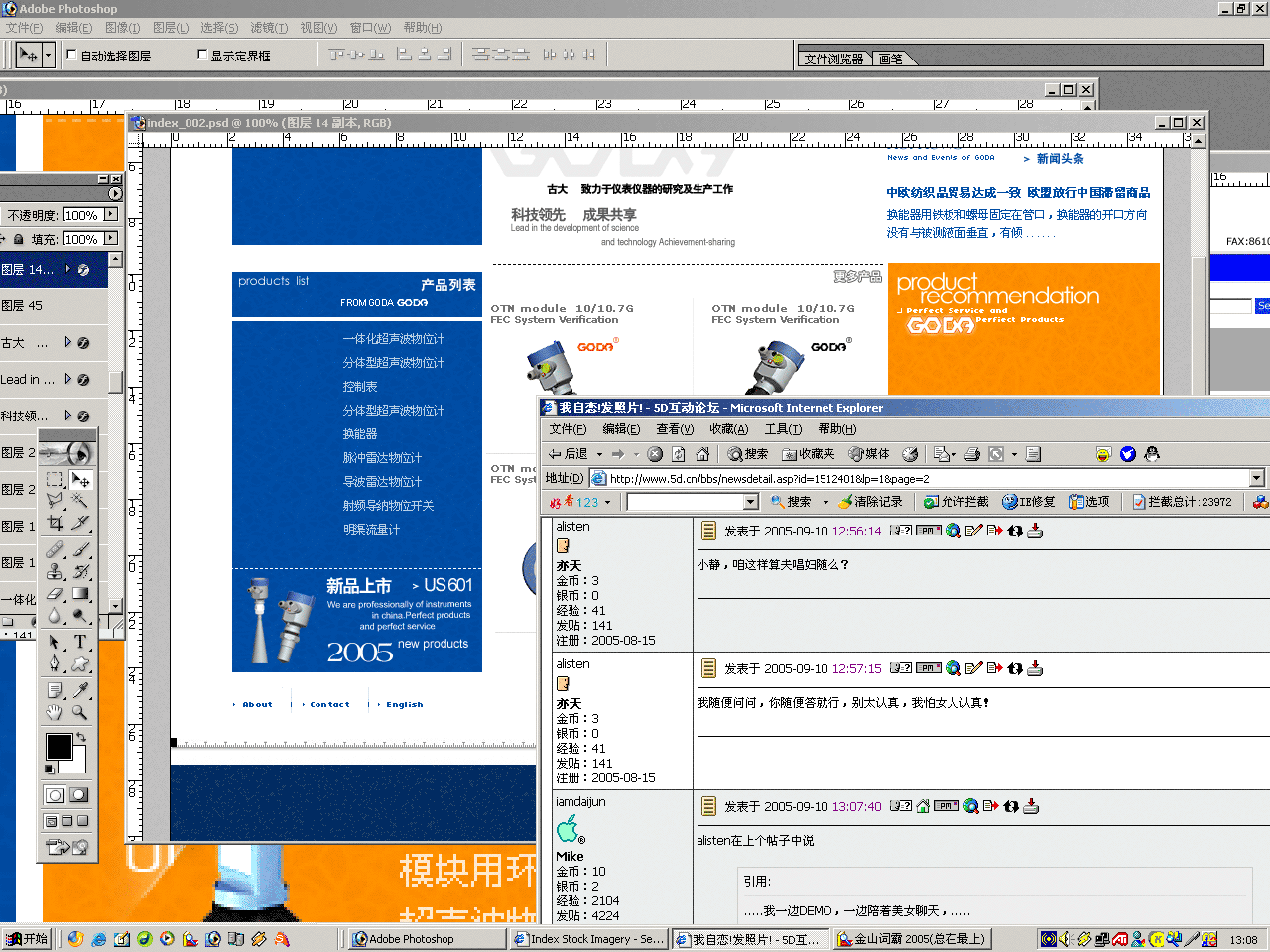This screenshot has width=1270, height=952.
Task: Select the Crop tool
Action: [x=55, y=523]
